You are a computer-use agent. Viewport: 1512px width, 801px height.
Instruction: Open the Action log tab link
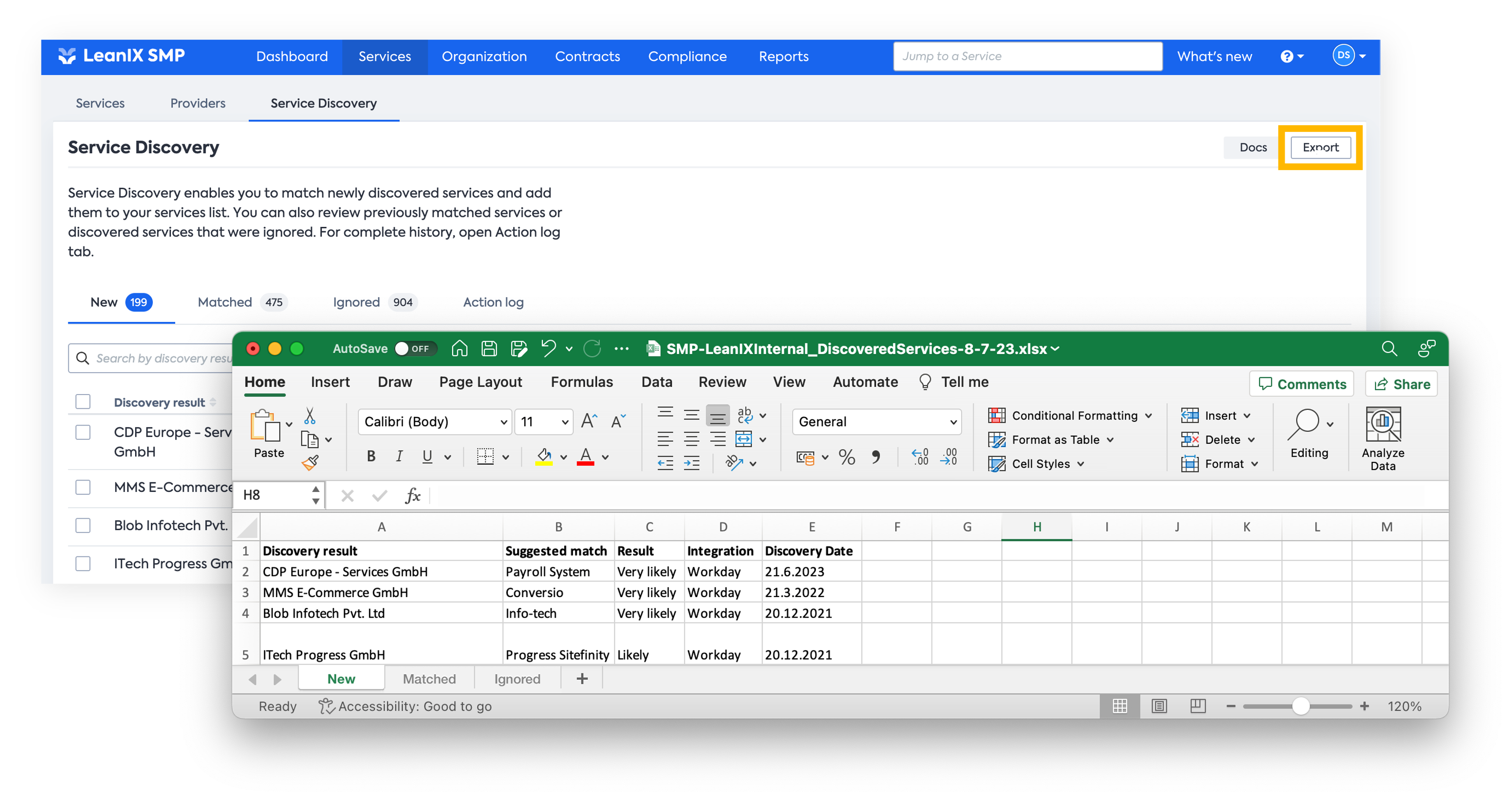tap(493, 302)
